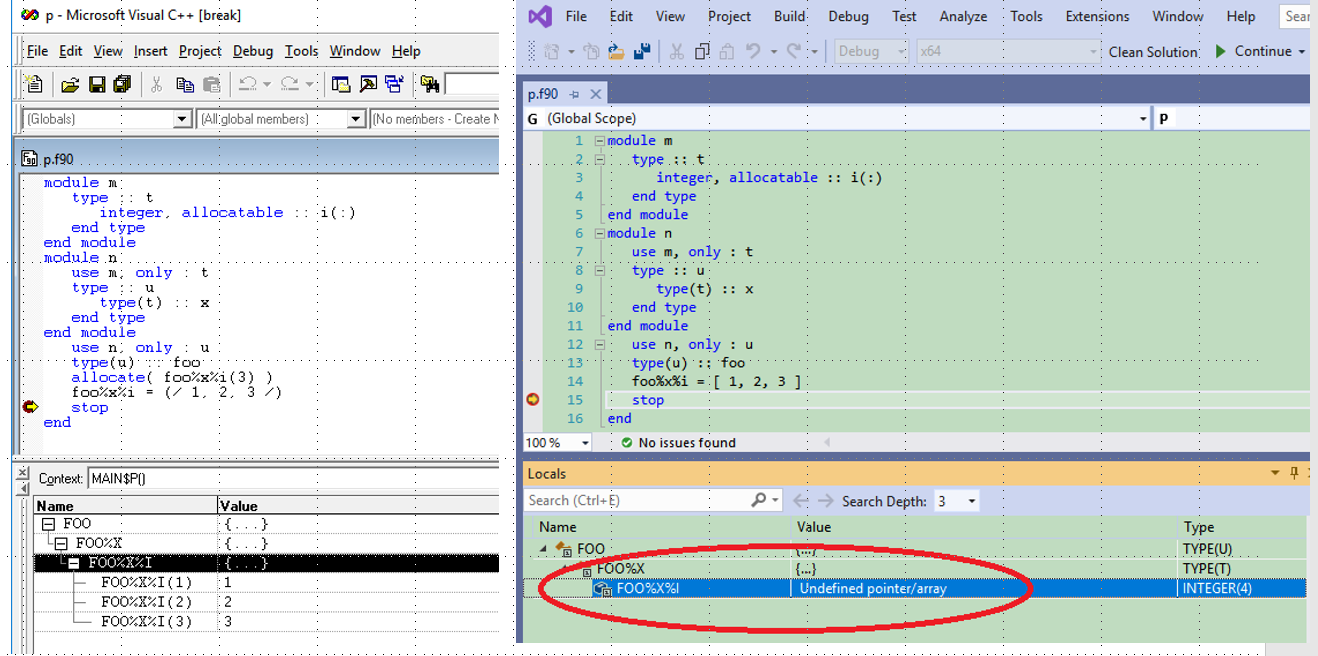Click the Output window hammer icon
Screen dimensions: 1318x656
point(367,85)
